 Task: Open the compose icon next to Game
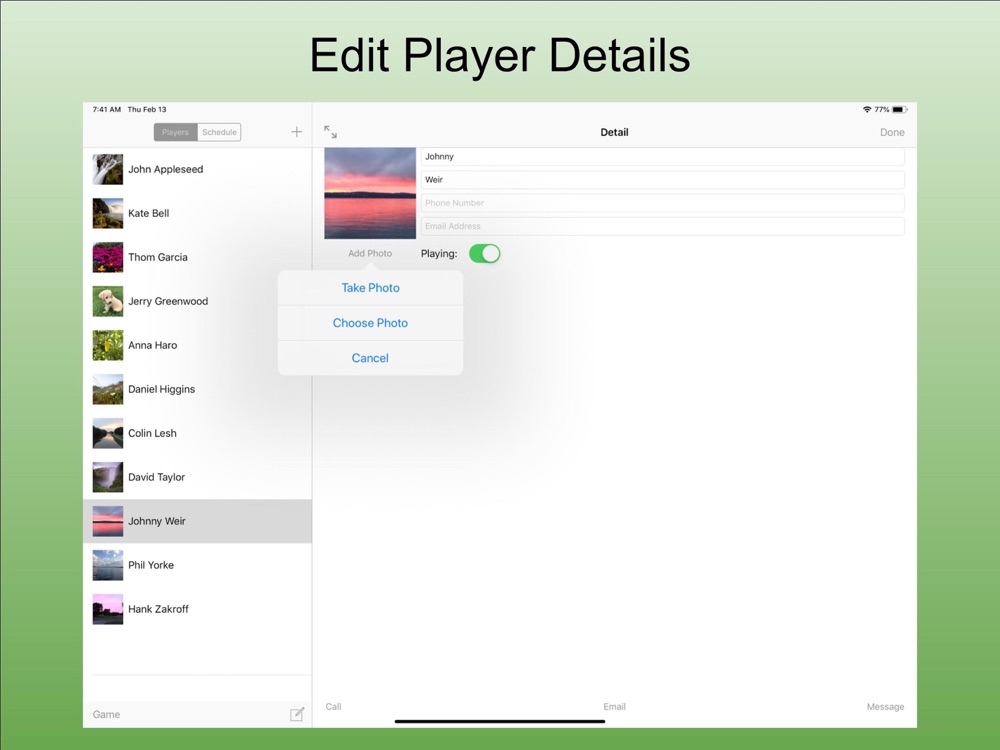tap(297, 714)
